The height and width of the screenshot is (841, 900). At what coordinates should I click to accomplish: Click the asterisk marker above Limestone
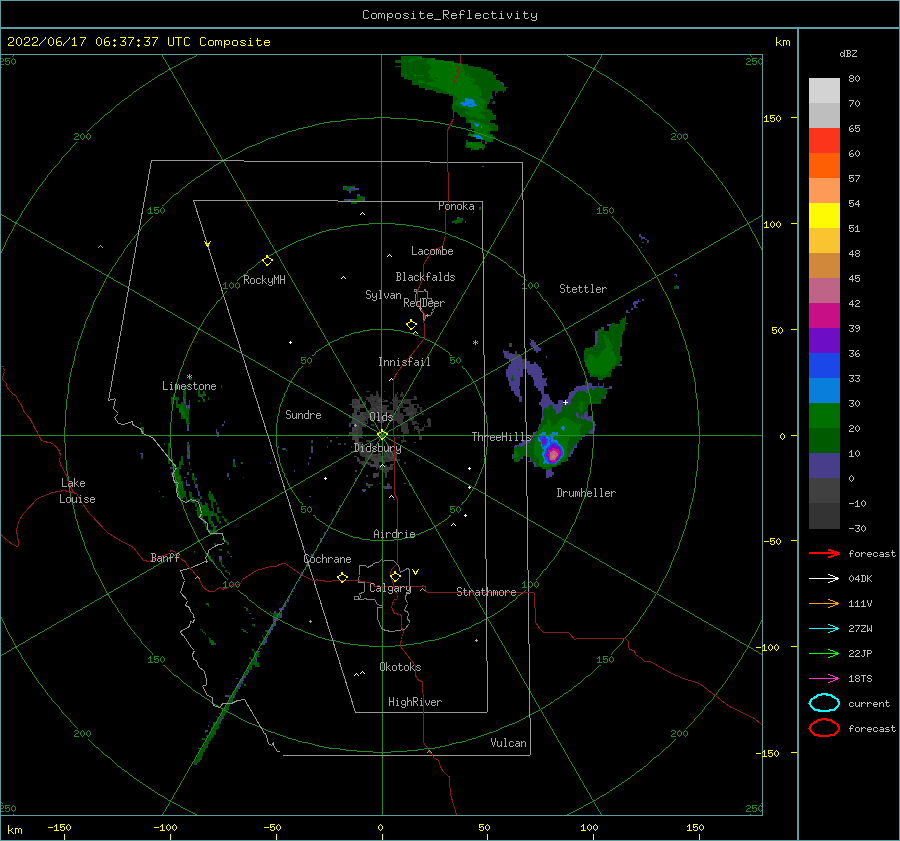(x=189, y=377)
